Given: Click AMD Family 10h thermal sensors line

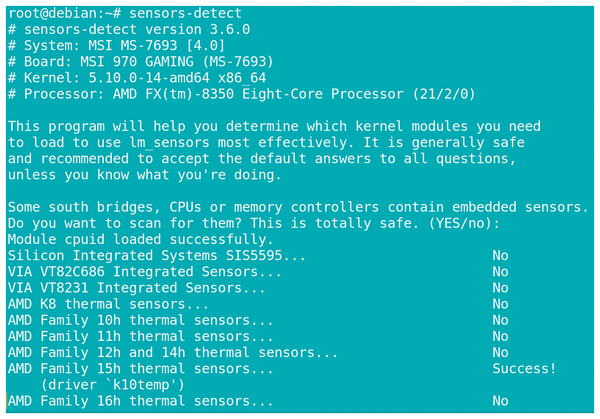Looking at the screenshot, I should click(x=141, y=320).
